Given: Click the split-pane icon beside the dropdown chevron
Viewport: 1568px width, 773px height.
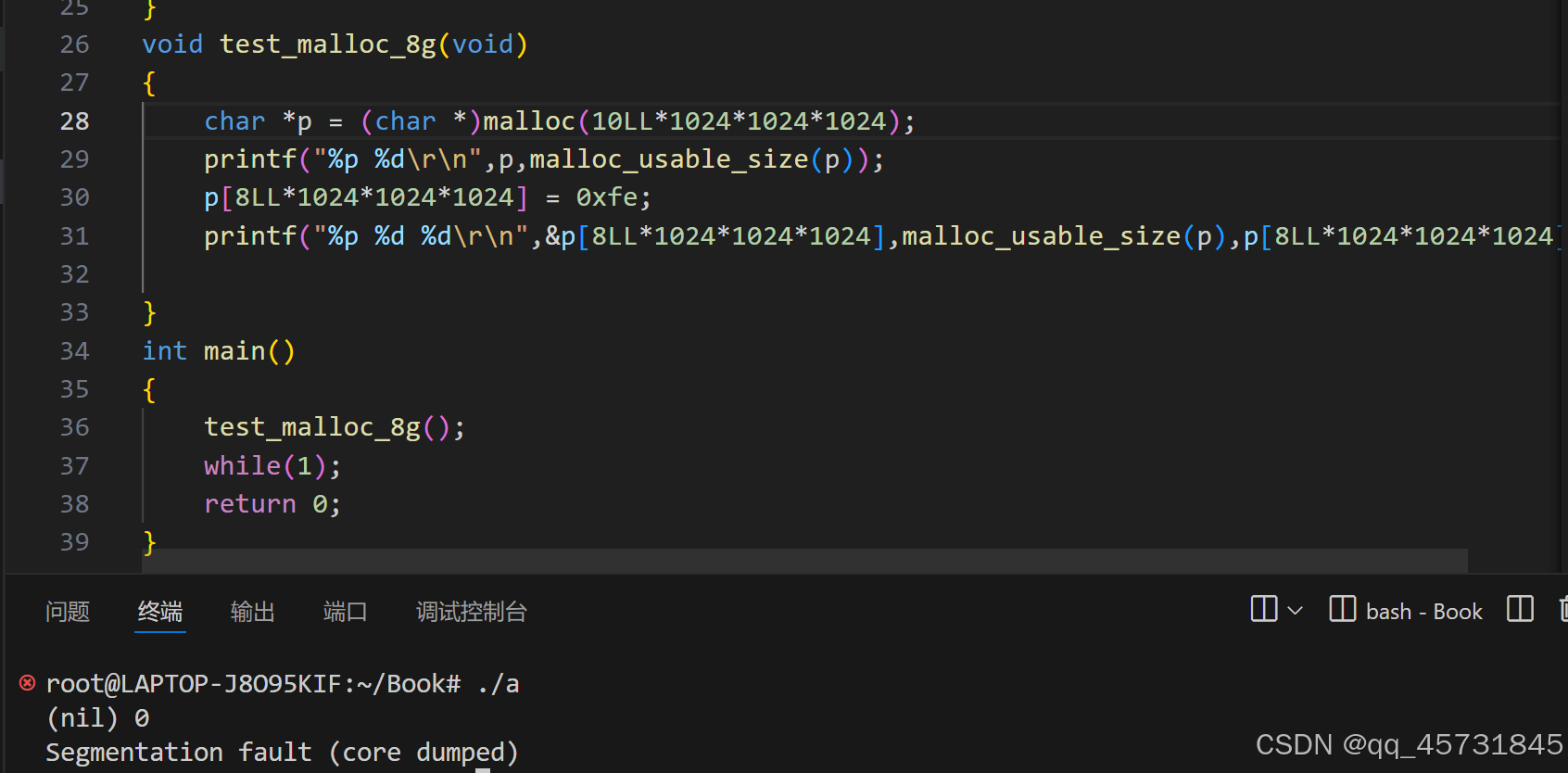Looking at the screenshot, I should [1264, 609].
